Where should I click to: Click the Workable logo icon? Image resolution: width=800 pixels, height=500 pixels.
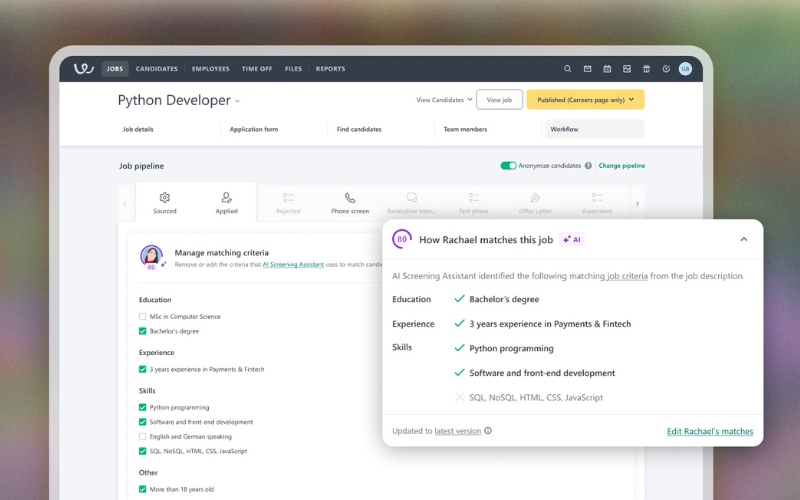click(84, 69)
